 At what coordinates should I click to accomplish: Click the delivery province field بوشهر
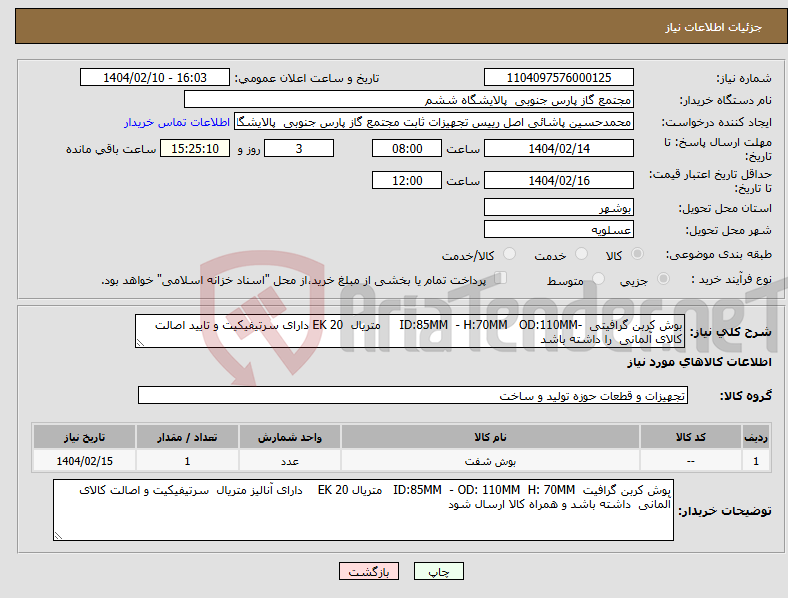tap(558, 207)
